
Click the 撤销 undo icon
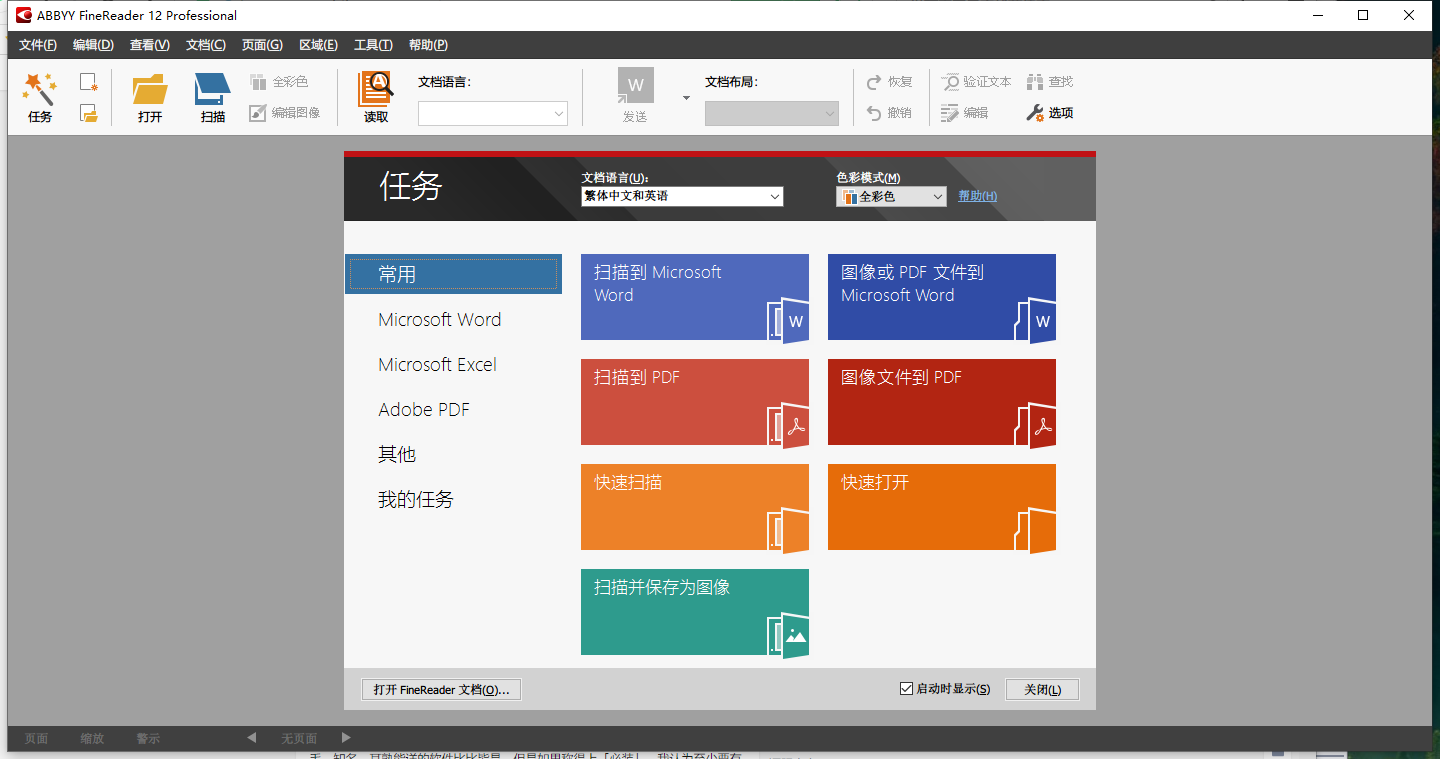874,113
